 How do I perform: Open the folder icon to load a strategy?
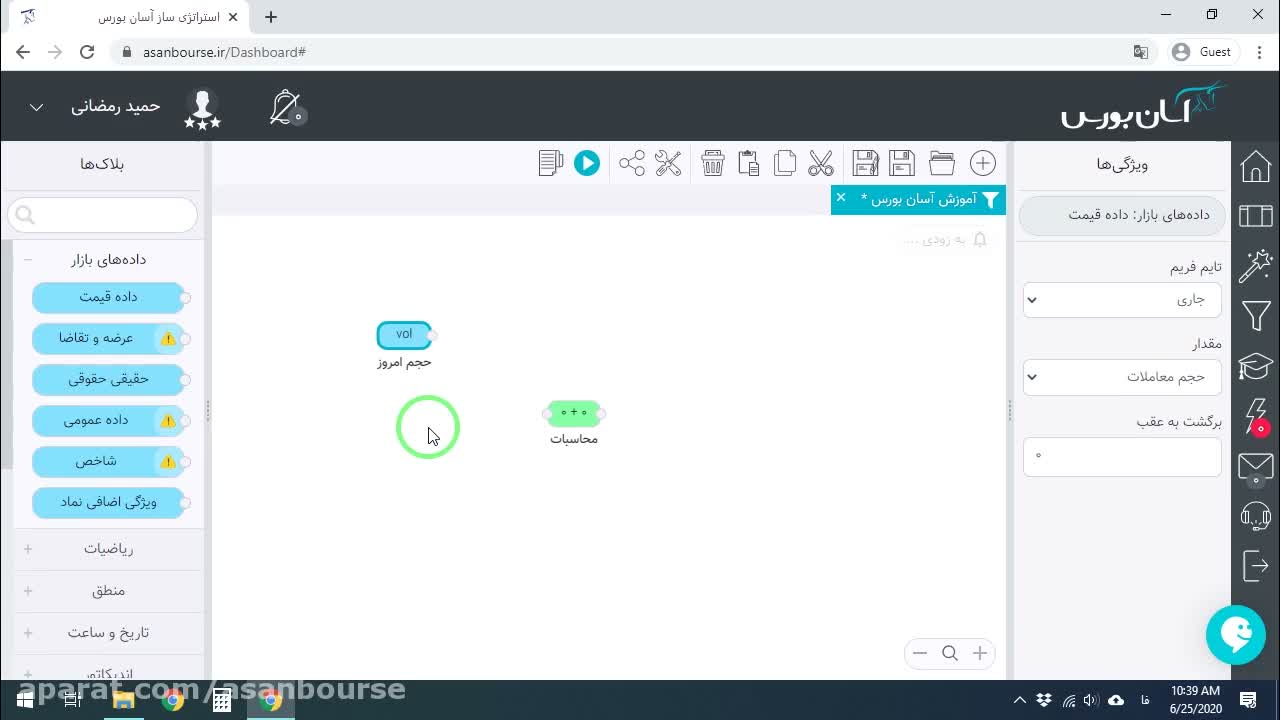click(942, 163)
